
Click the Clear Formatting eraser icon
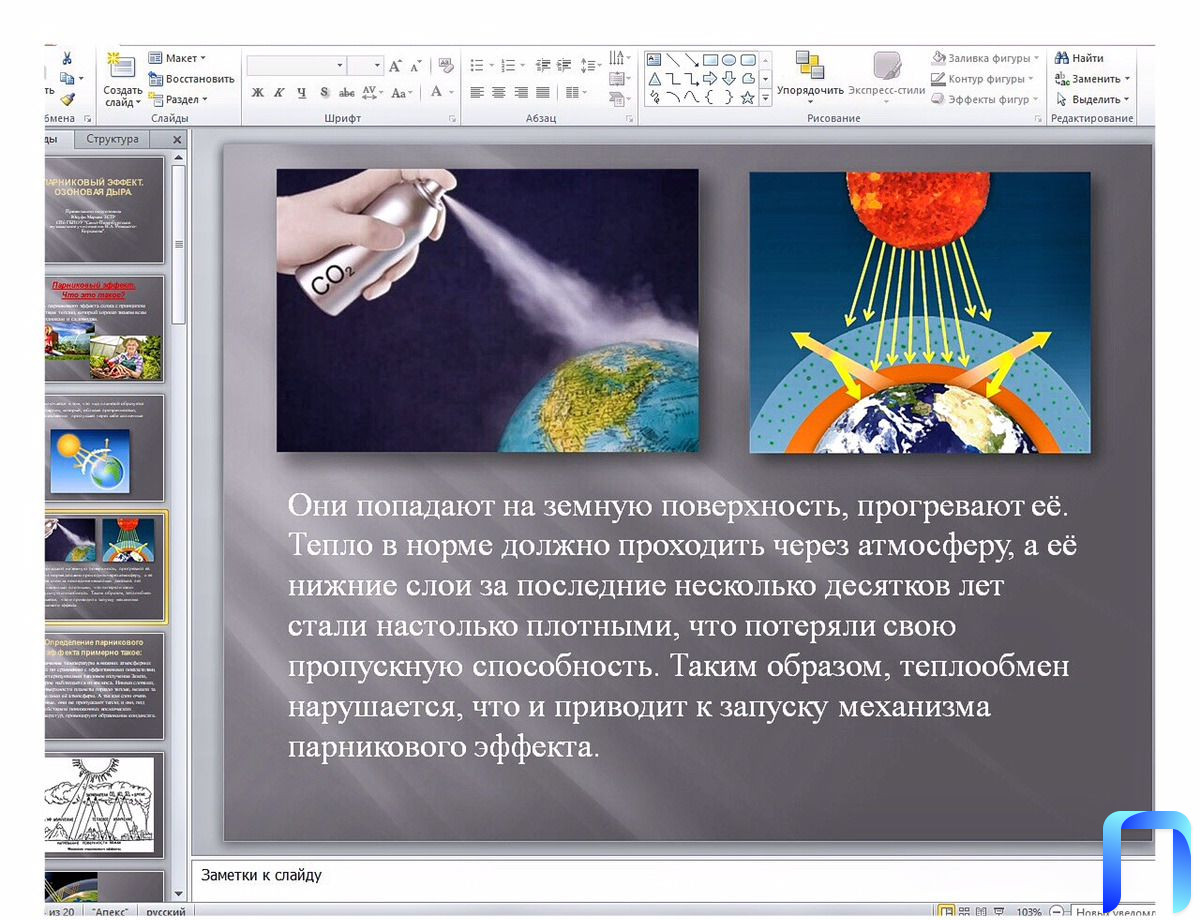pos(446,65)
